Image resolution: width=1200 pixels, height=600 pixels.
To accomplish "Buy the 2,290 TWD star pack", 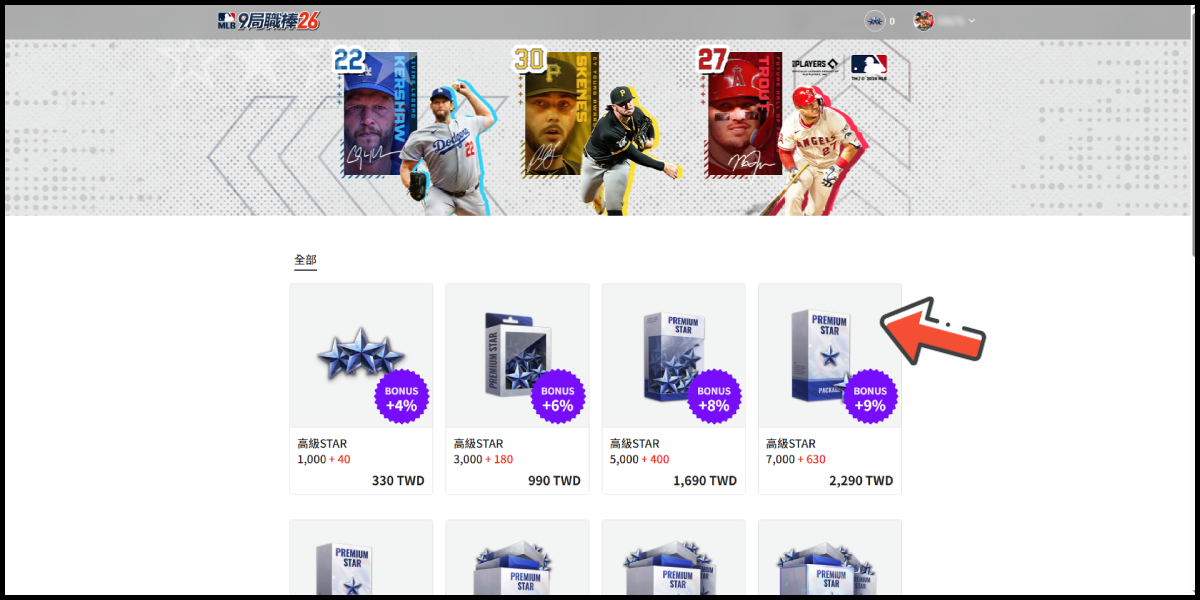I will tap(861, 481).
